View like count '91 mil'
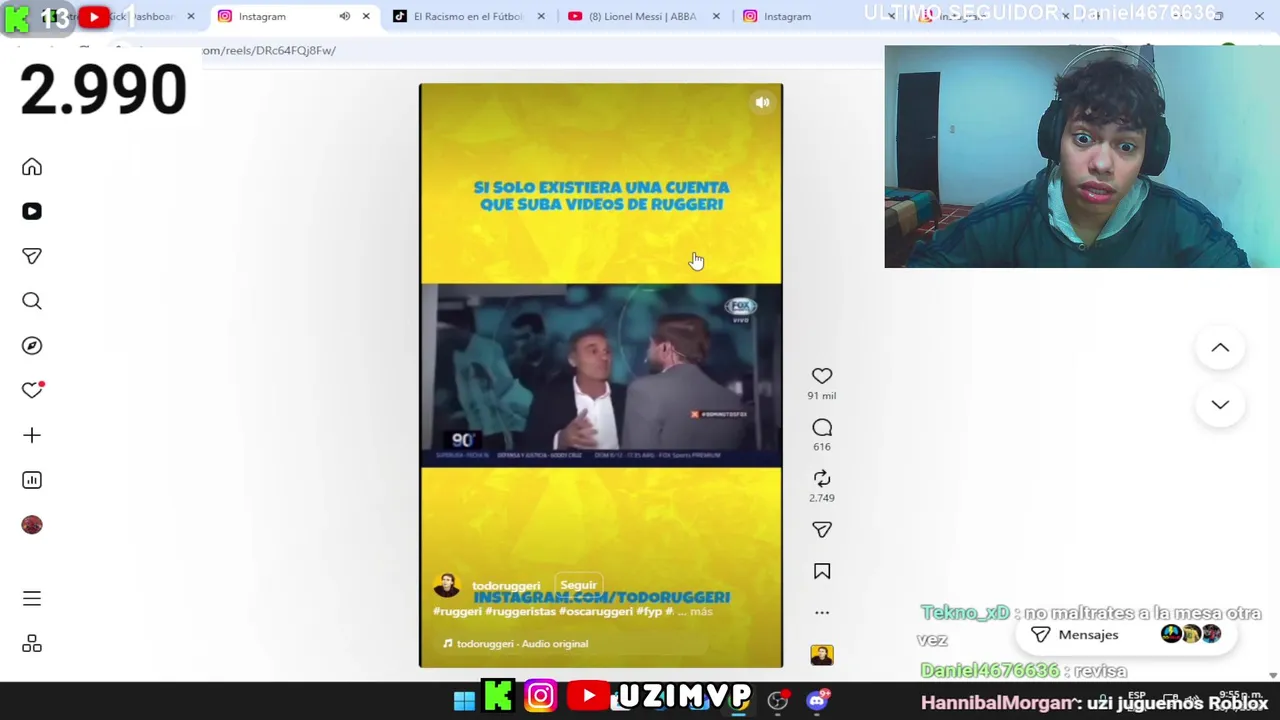This screenshot has height=720, width=1280. (822, 396)
